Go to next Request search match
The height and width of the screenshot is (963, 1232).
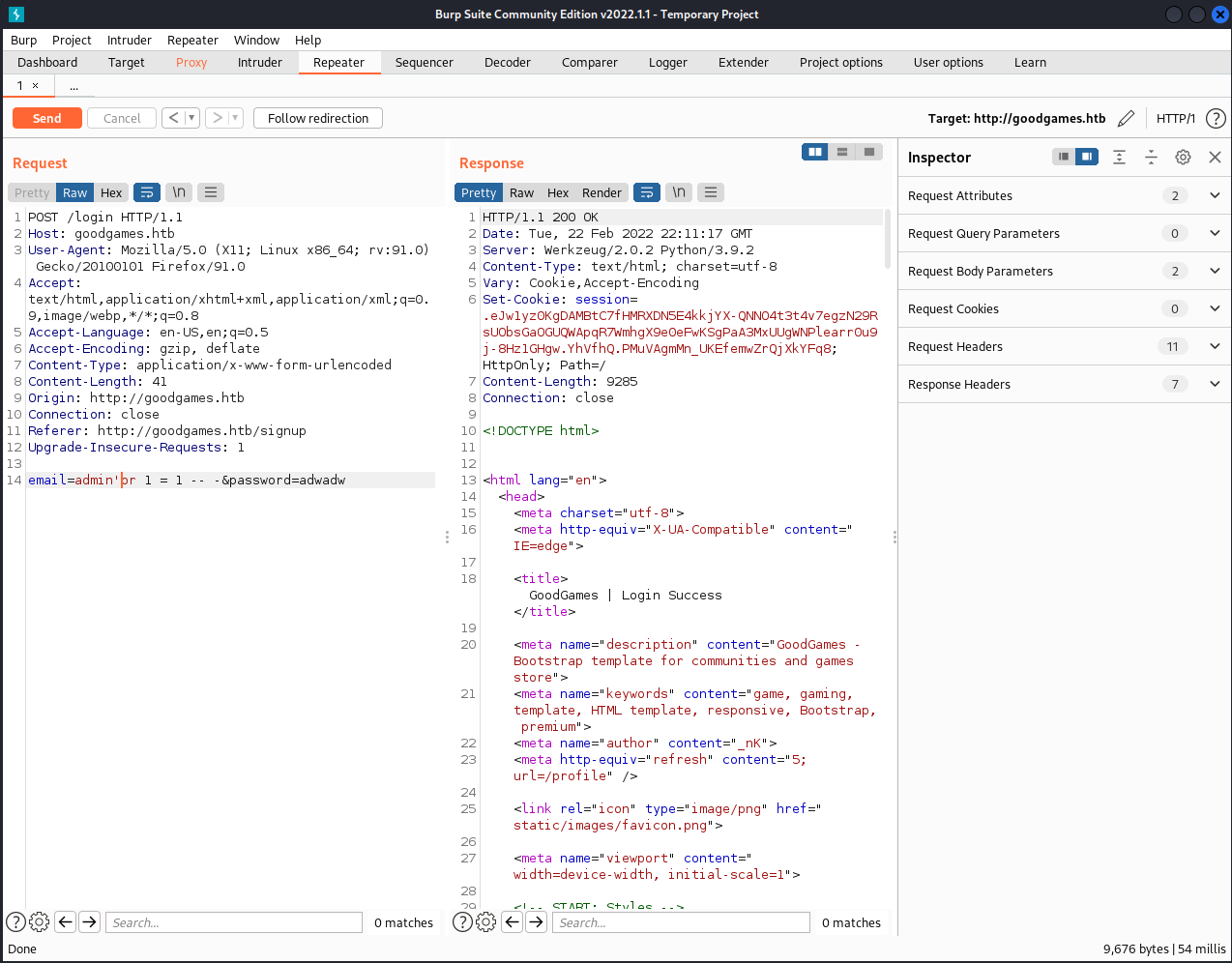pyautogui.click(x=90, y=922)
